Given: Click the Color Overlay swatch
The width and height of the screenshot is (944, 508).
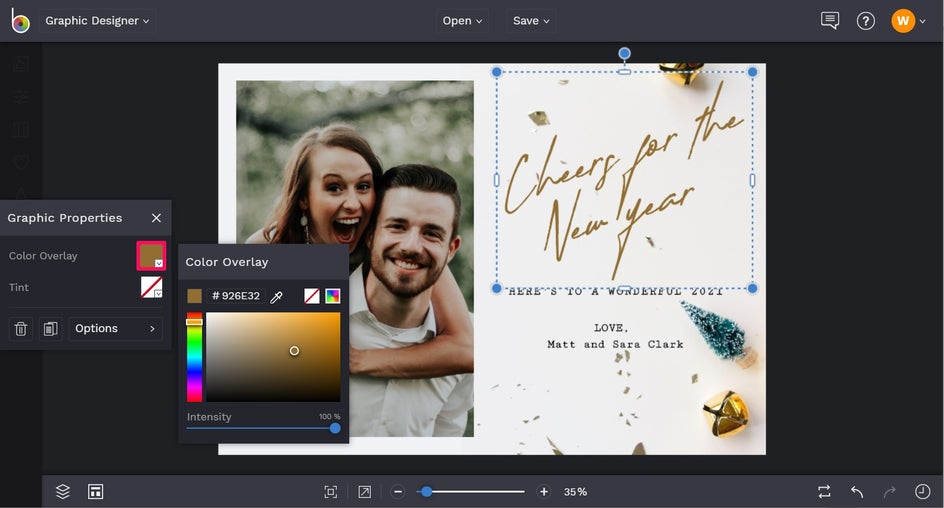Looking at the screenshot, I should tap(151, 255).
